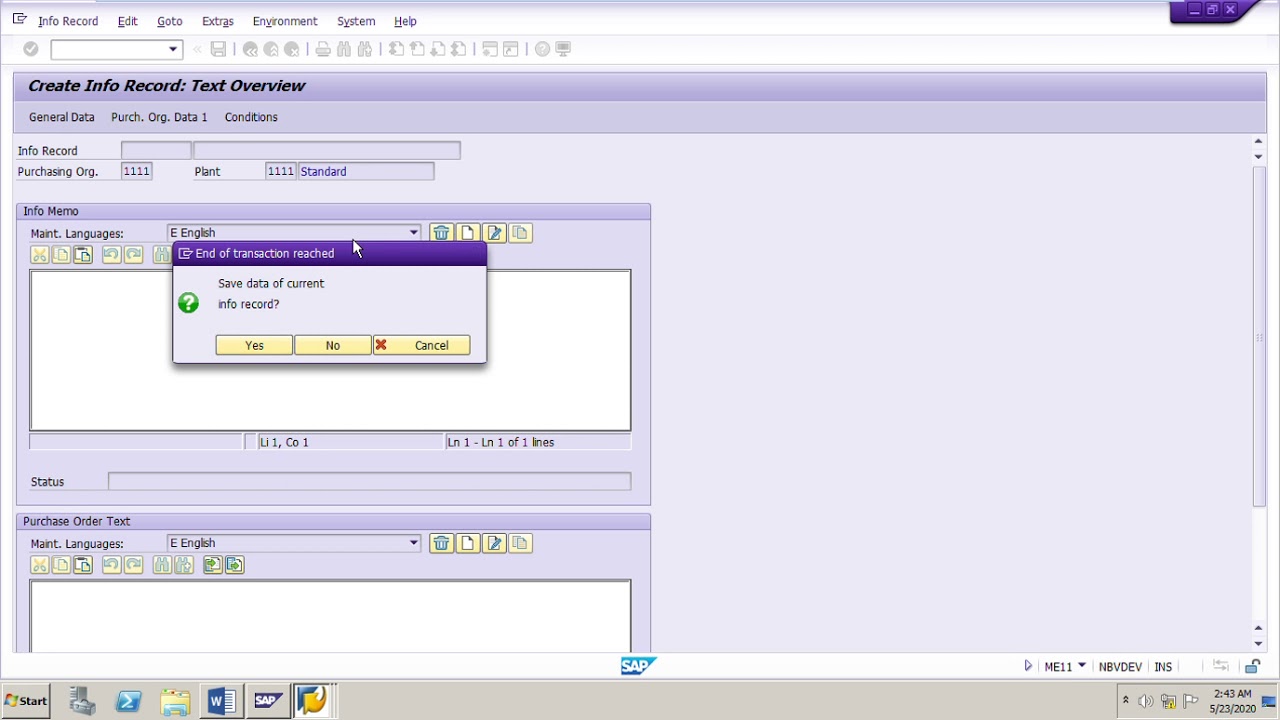
Task: Click the Status field
Action: pos(369,482)
